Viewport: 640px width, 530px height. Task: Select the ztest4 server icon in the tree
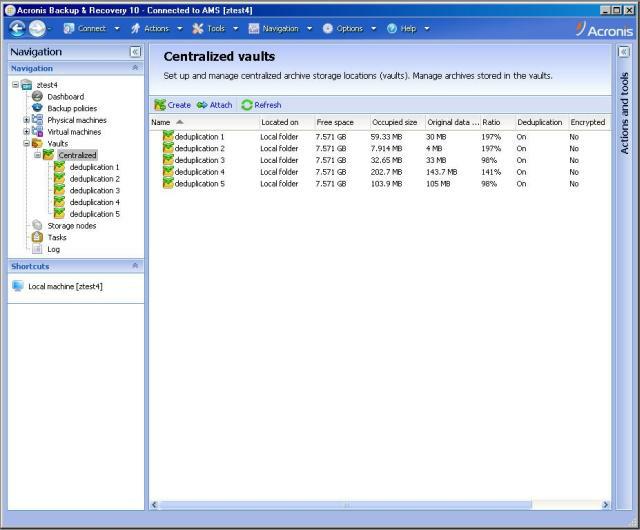point(27,85)
